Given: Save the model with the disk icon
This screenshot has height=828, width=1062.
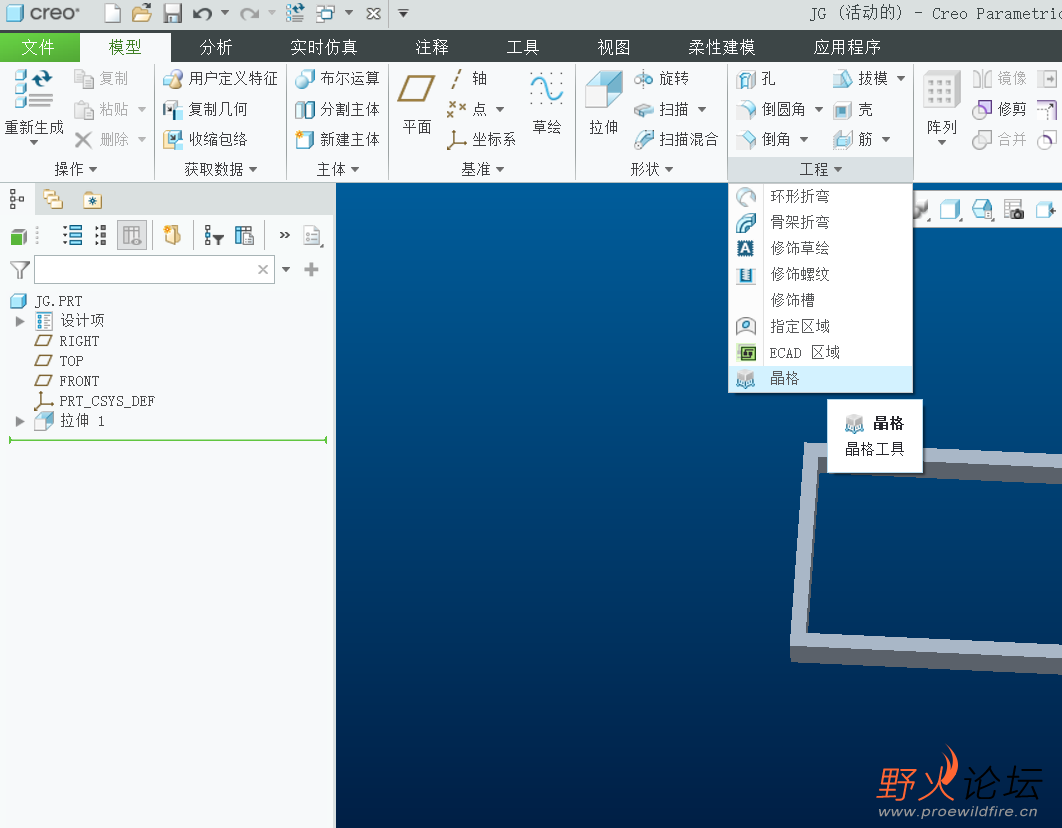Looking at the screenshot, I should pyautogui.click(x=173, y=13).
